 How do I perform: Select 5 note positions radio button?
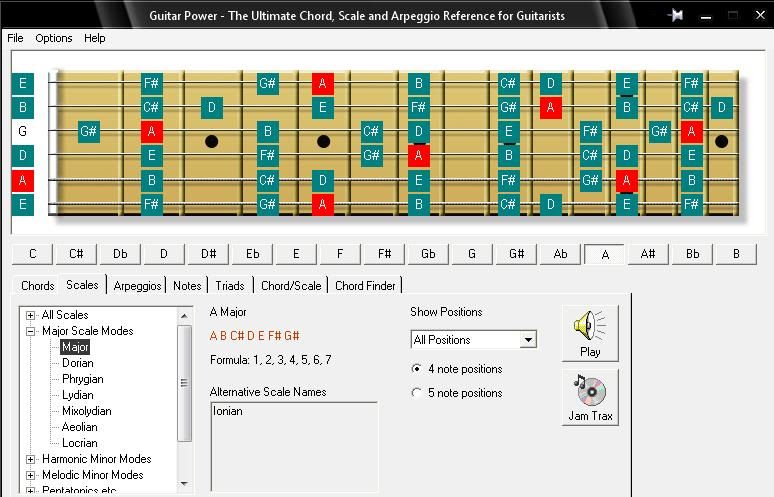click(x=417, y=393)
